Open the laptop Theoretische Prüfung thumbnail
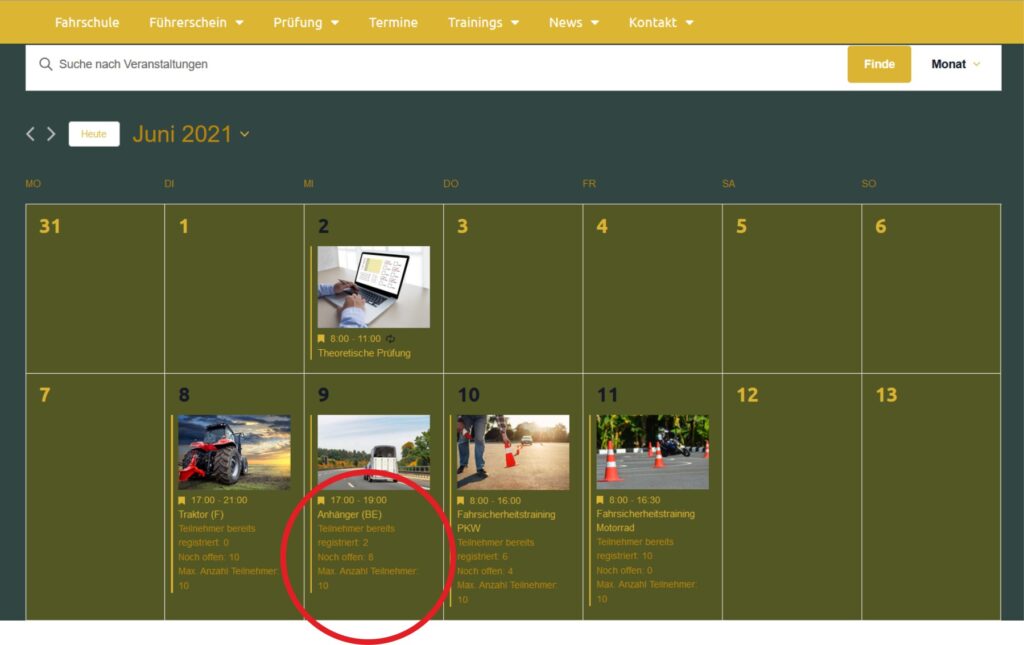Viewport: 1024px width, 645px height. coord(373,287)
